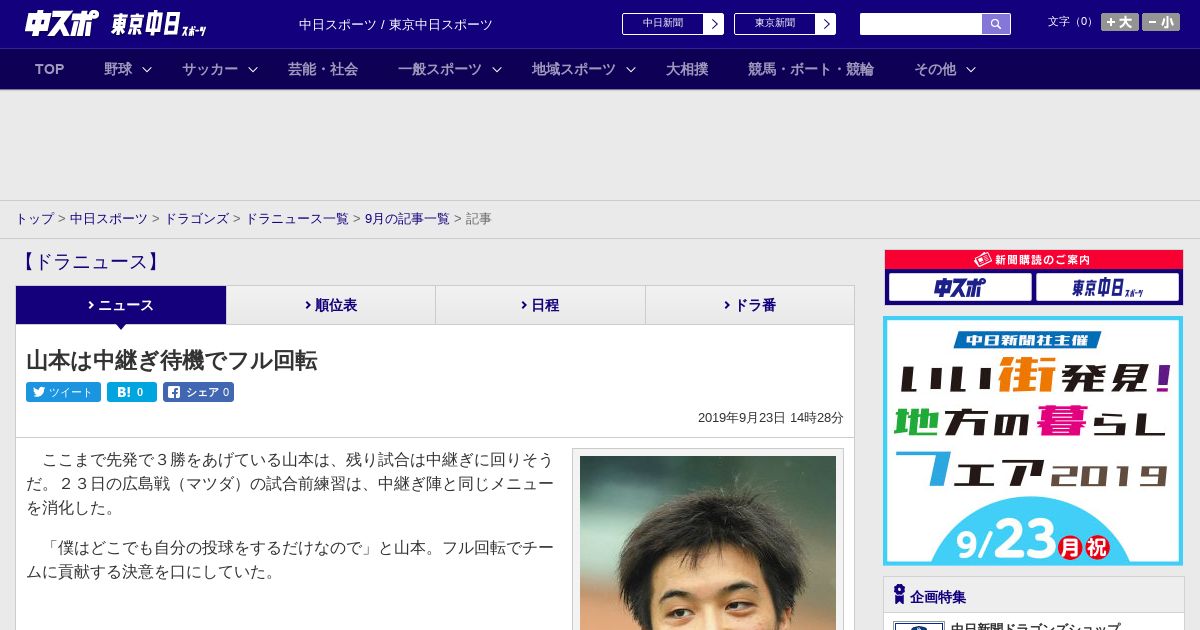Expand the サッカー dropdown chevron
This screenshot has width=1200, height=630.
coord(253,69)
